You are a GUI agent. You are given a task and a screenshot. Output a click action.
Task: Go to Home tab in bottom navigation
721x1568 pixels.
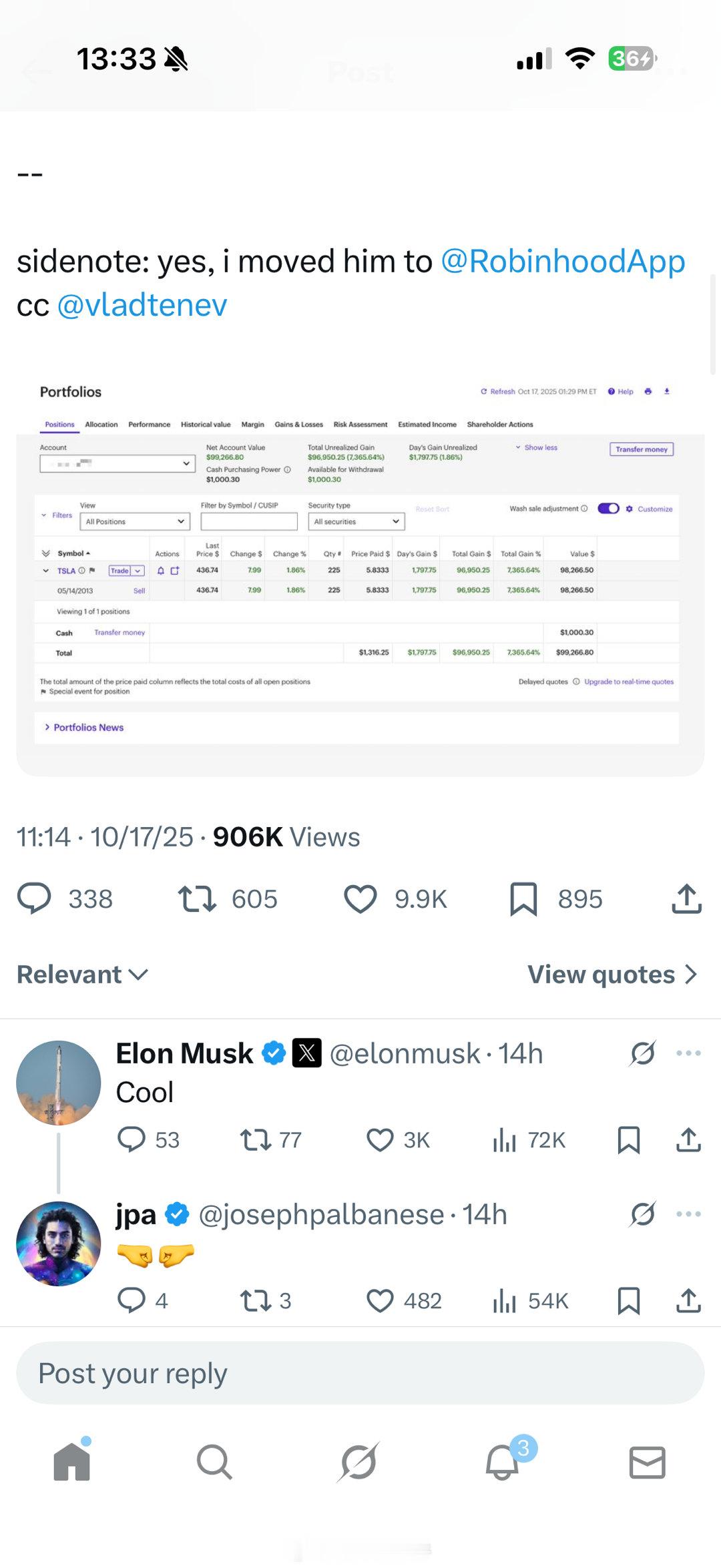(x=71, y=1463)
